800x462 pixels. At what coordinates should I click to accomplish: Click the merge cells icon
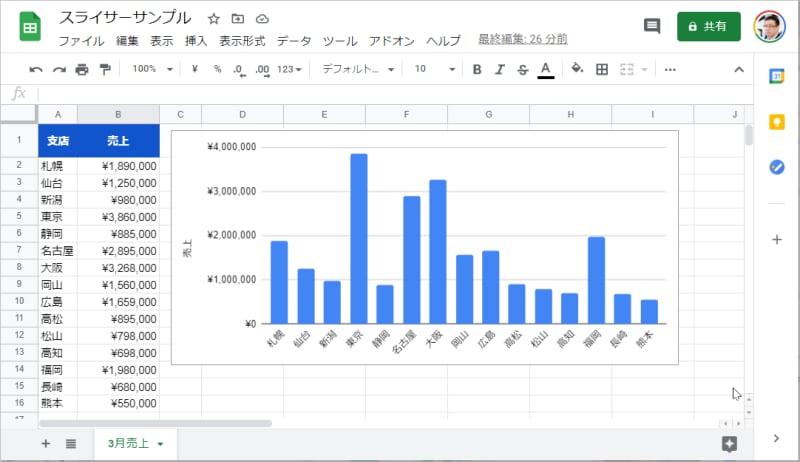[627, 69]
